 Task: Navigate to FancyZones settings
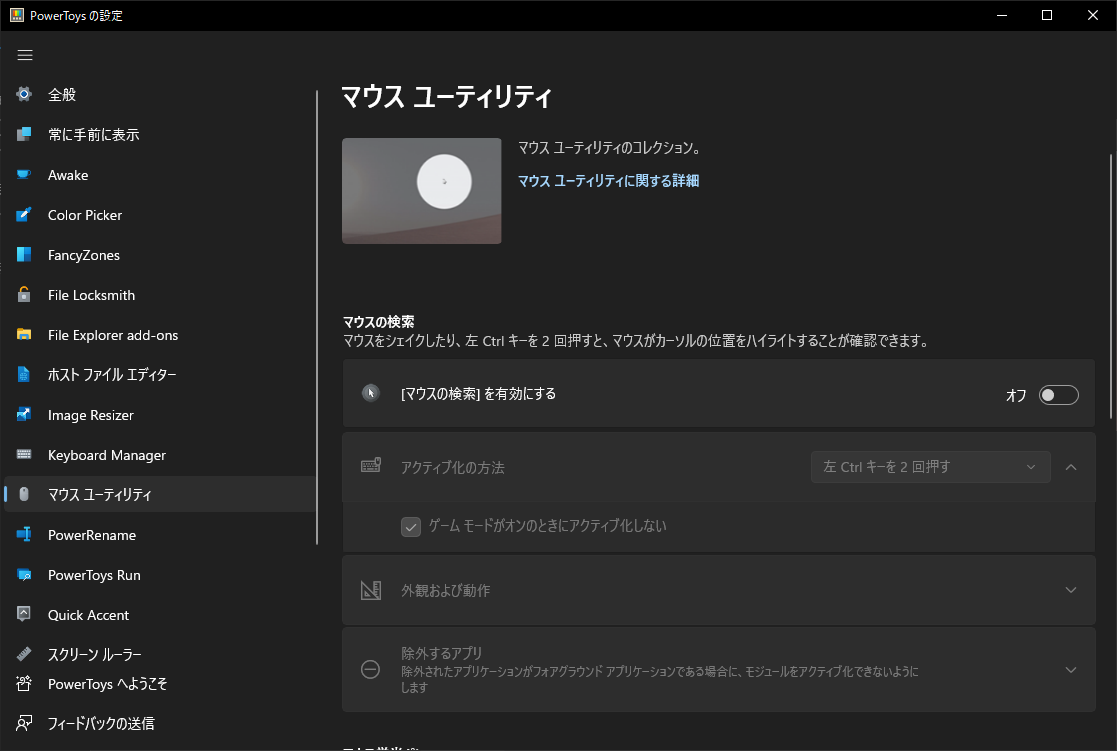tap(160, 254)
